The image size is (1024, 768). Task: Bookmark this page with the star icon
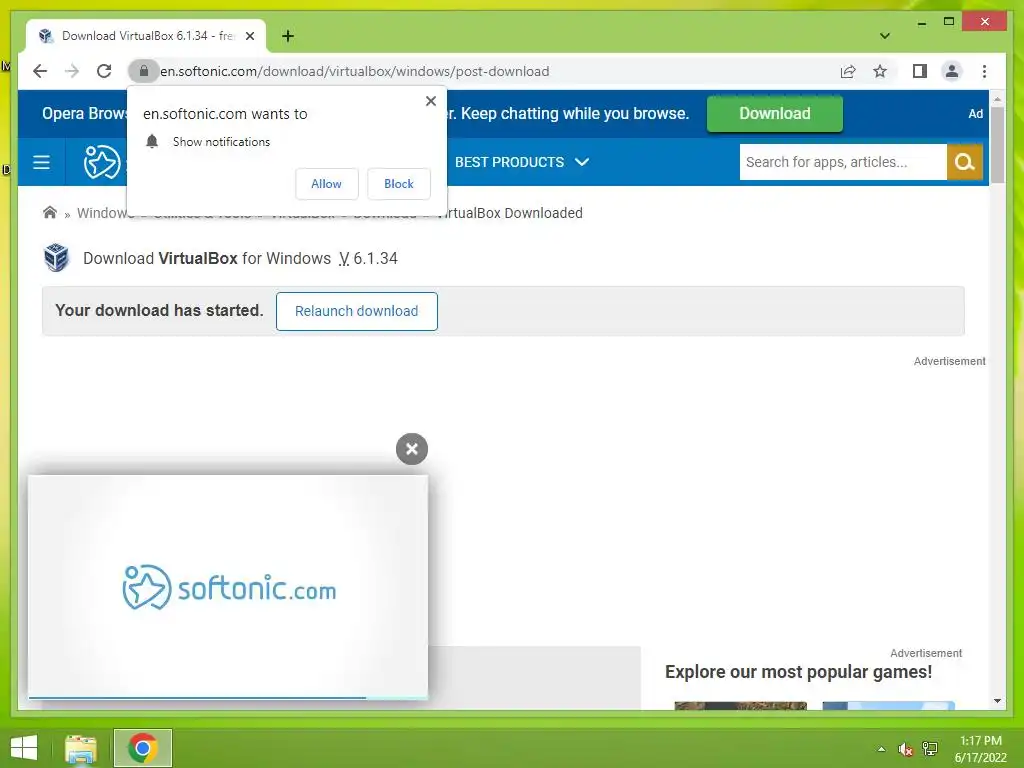click(x=880, y=71)
